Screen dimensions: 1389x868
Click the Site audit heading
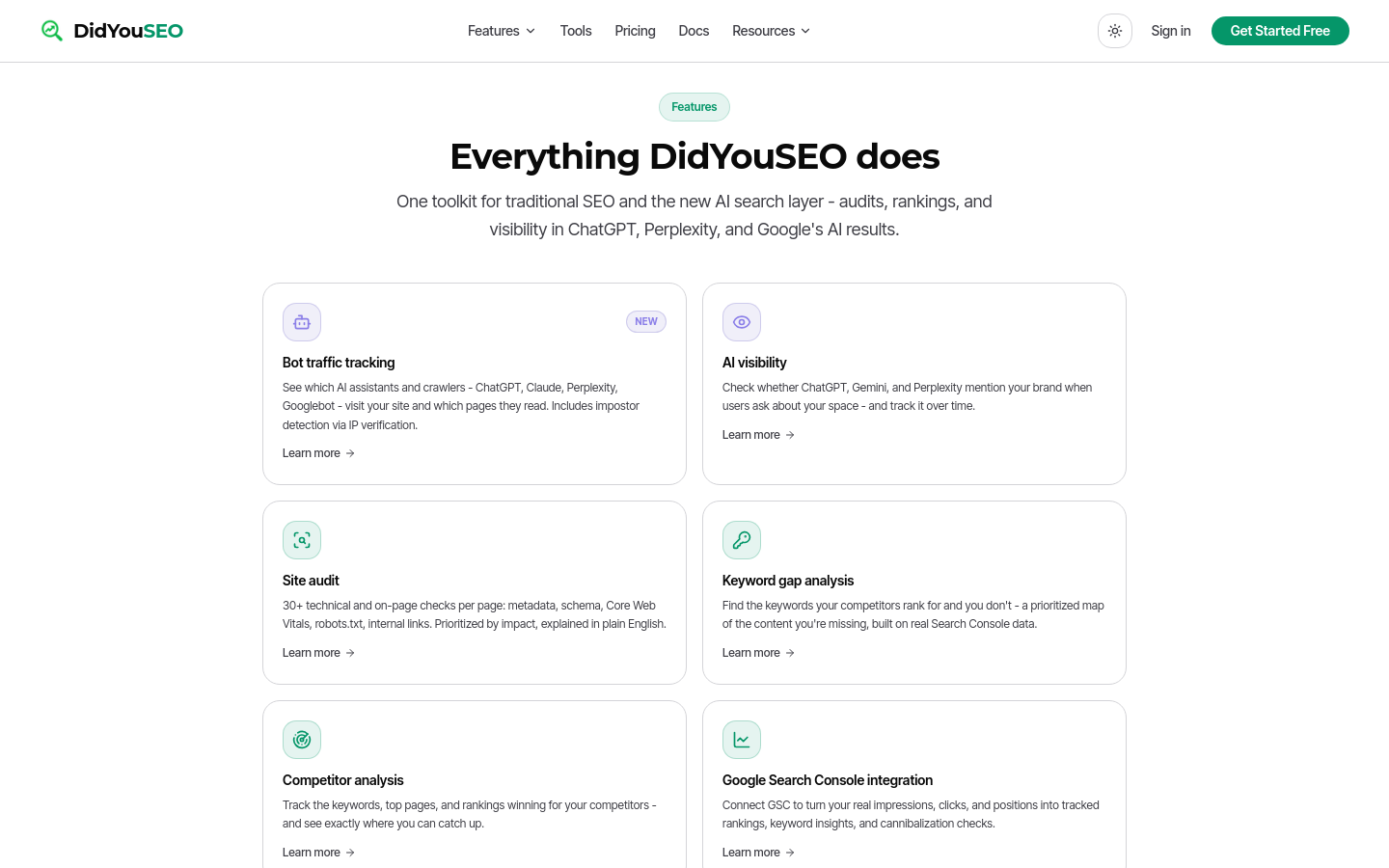pos(311,581)
